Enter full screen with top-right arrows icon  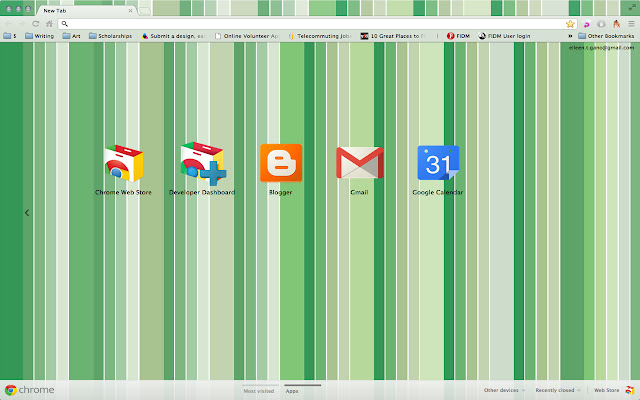tap(633, 7)
